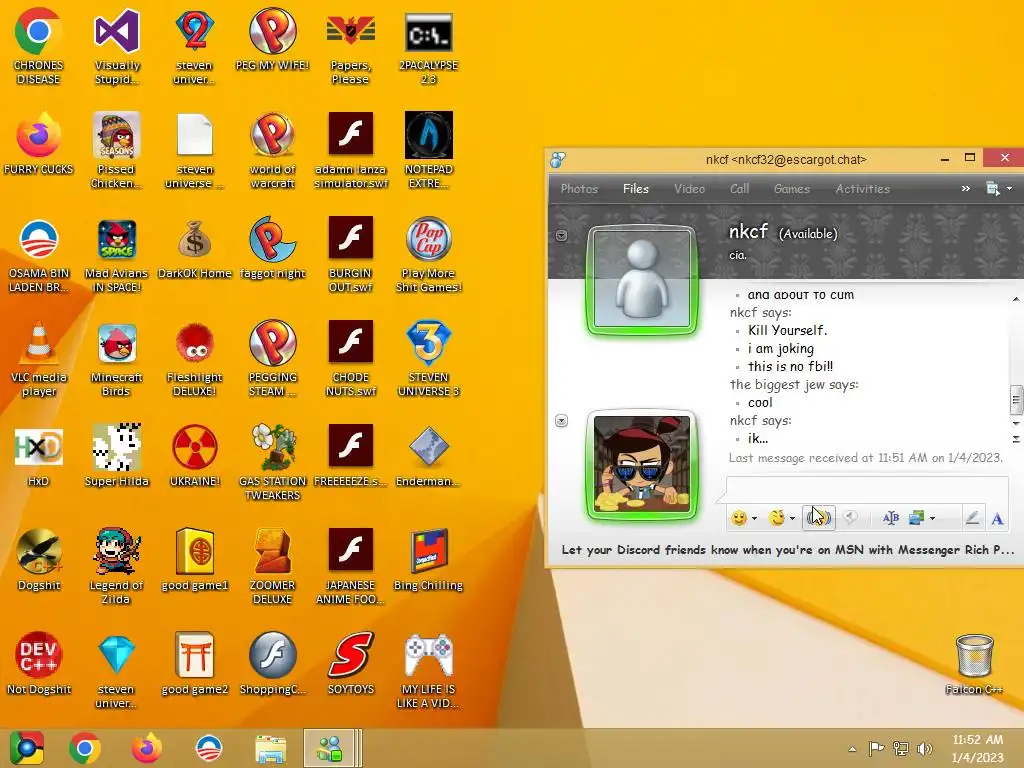Select the VLC media player icon

(x=39, y=359)
